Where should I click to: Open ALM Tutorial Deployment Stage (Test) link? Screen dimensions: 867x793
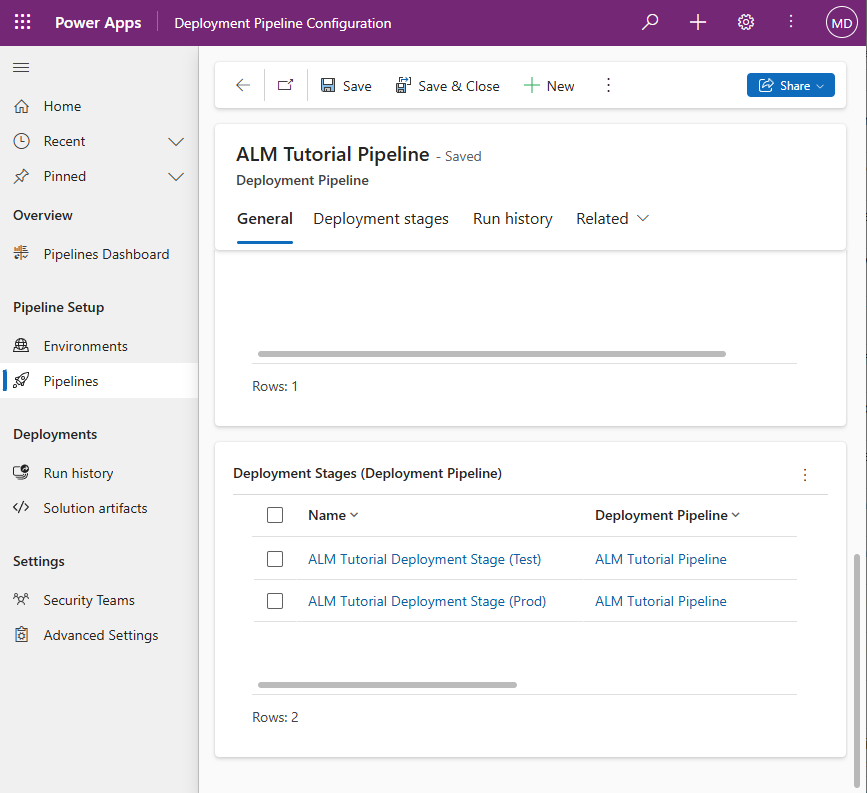point(425,559)
